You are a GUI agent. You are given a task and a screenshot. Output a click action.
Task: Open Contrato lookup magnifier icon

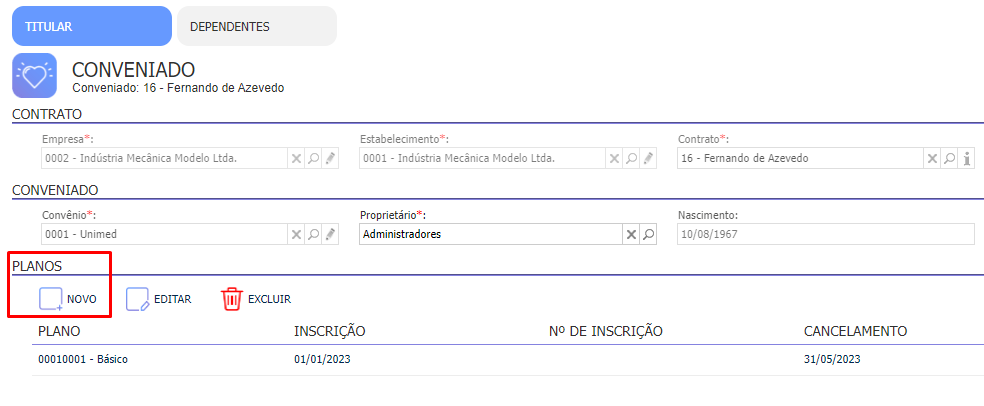point(949,159)
